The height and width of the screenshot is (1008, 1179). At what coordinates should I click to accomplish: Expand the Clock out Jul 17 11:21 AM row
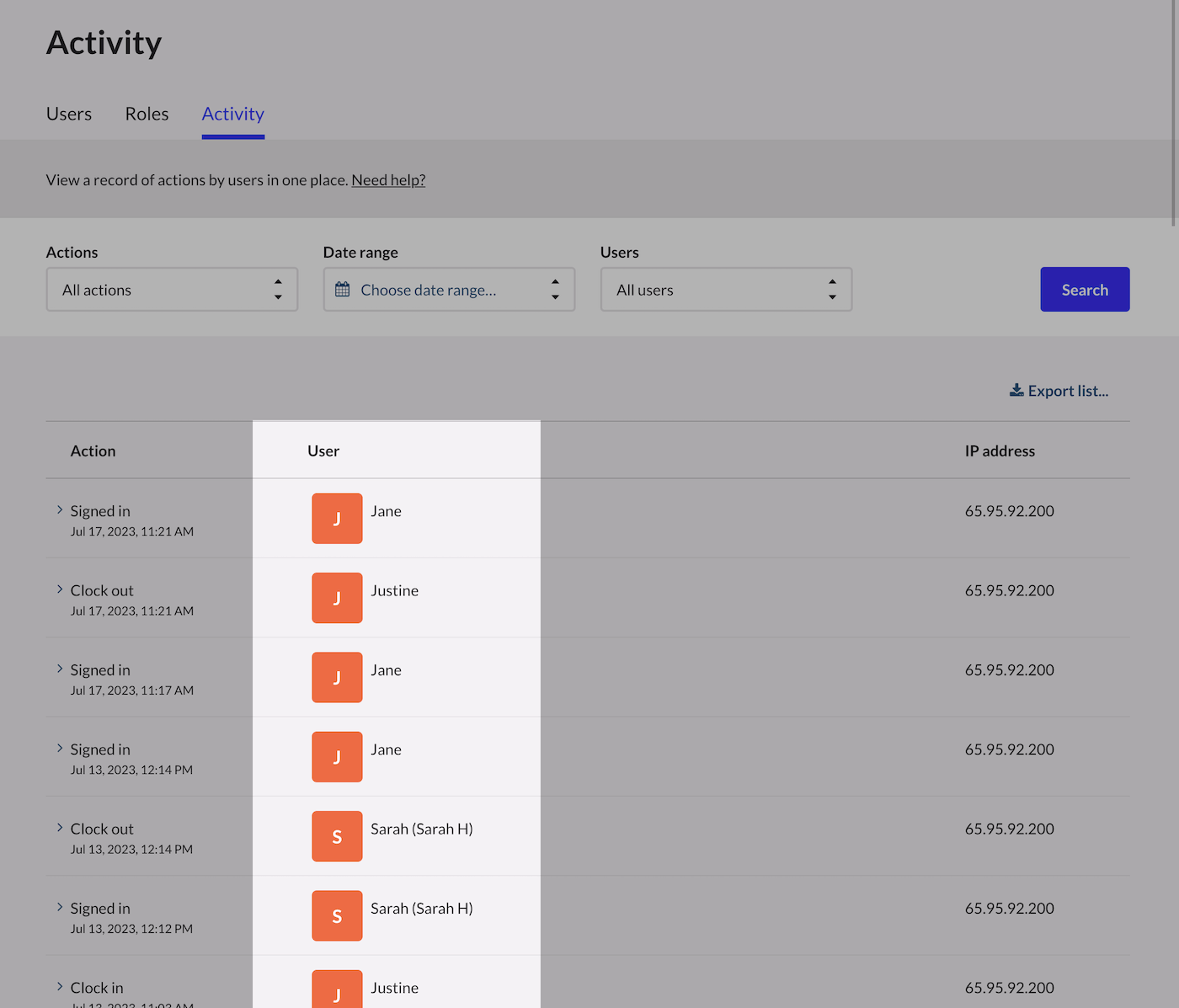coord(60,589)
